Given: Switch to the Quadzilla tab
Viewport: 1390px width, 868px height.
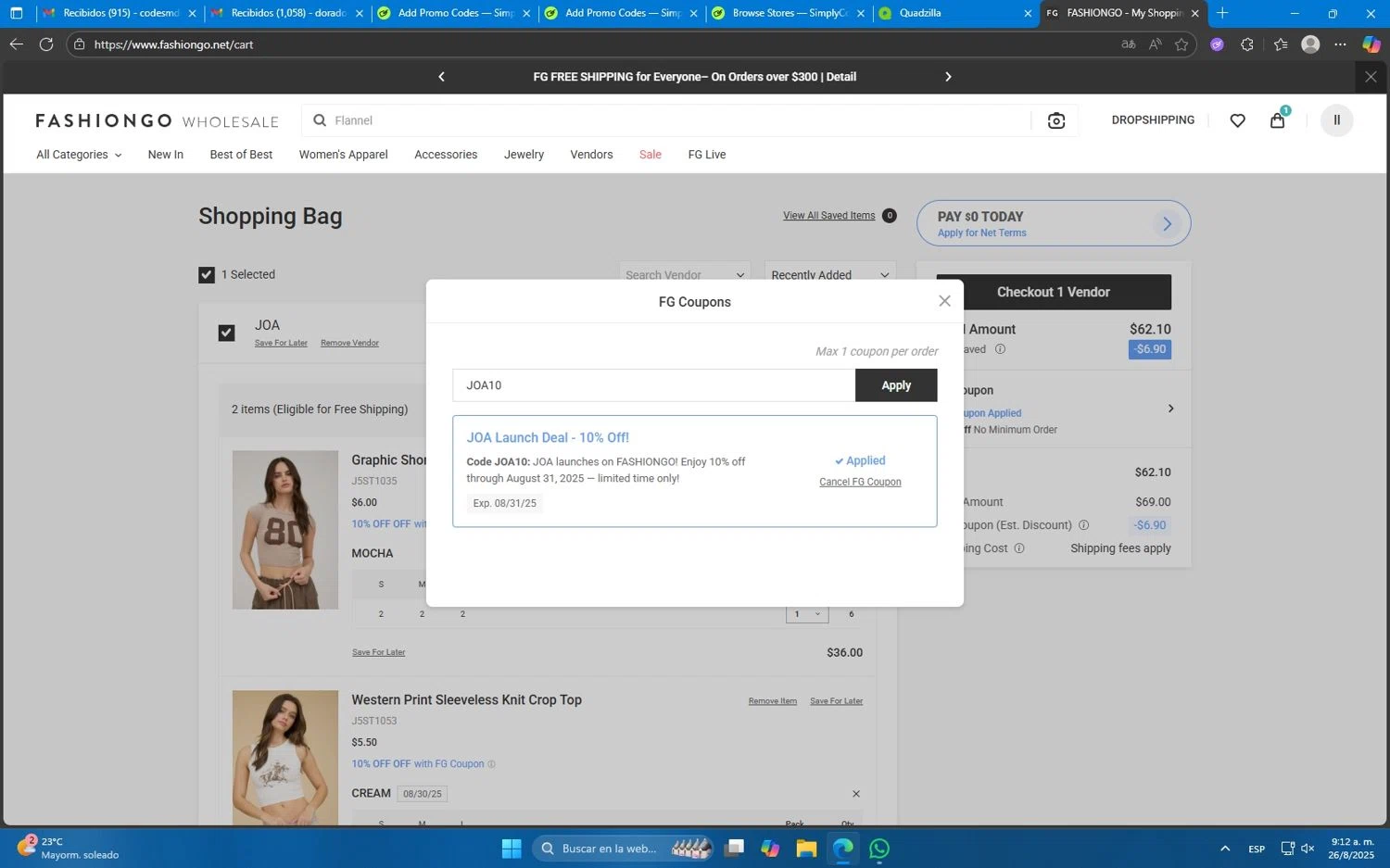Looking at the screenshot, I should [955, 13].
